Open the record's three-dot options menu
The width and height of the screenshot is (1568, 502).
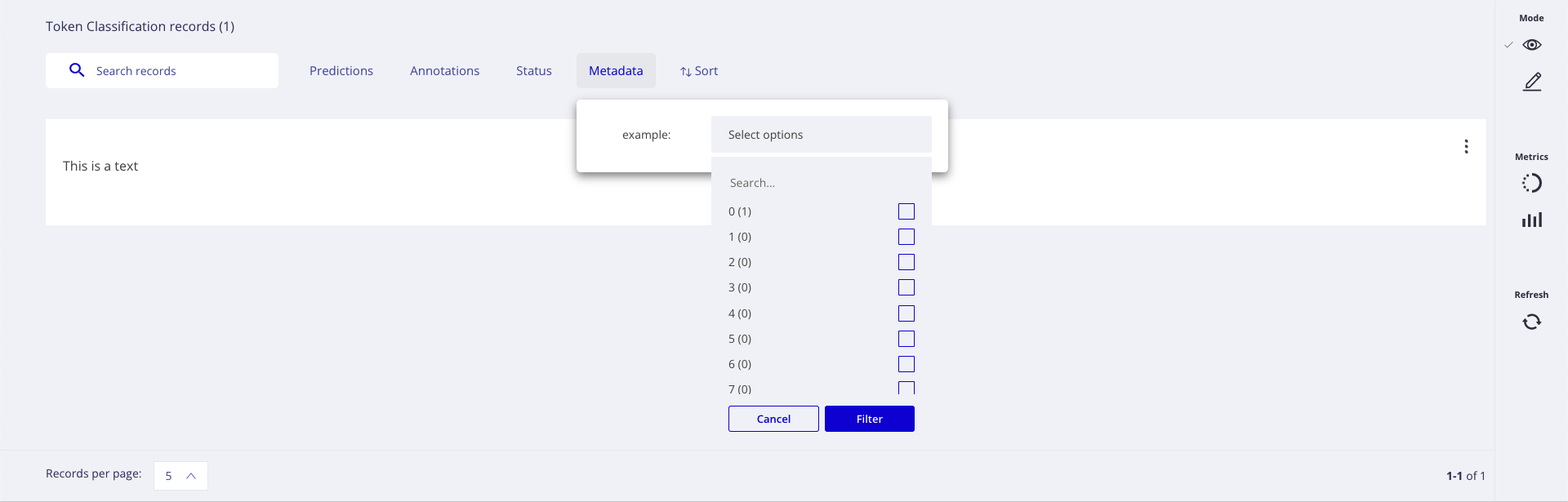[1467, 146]
